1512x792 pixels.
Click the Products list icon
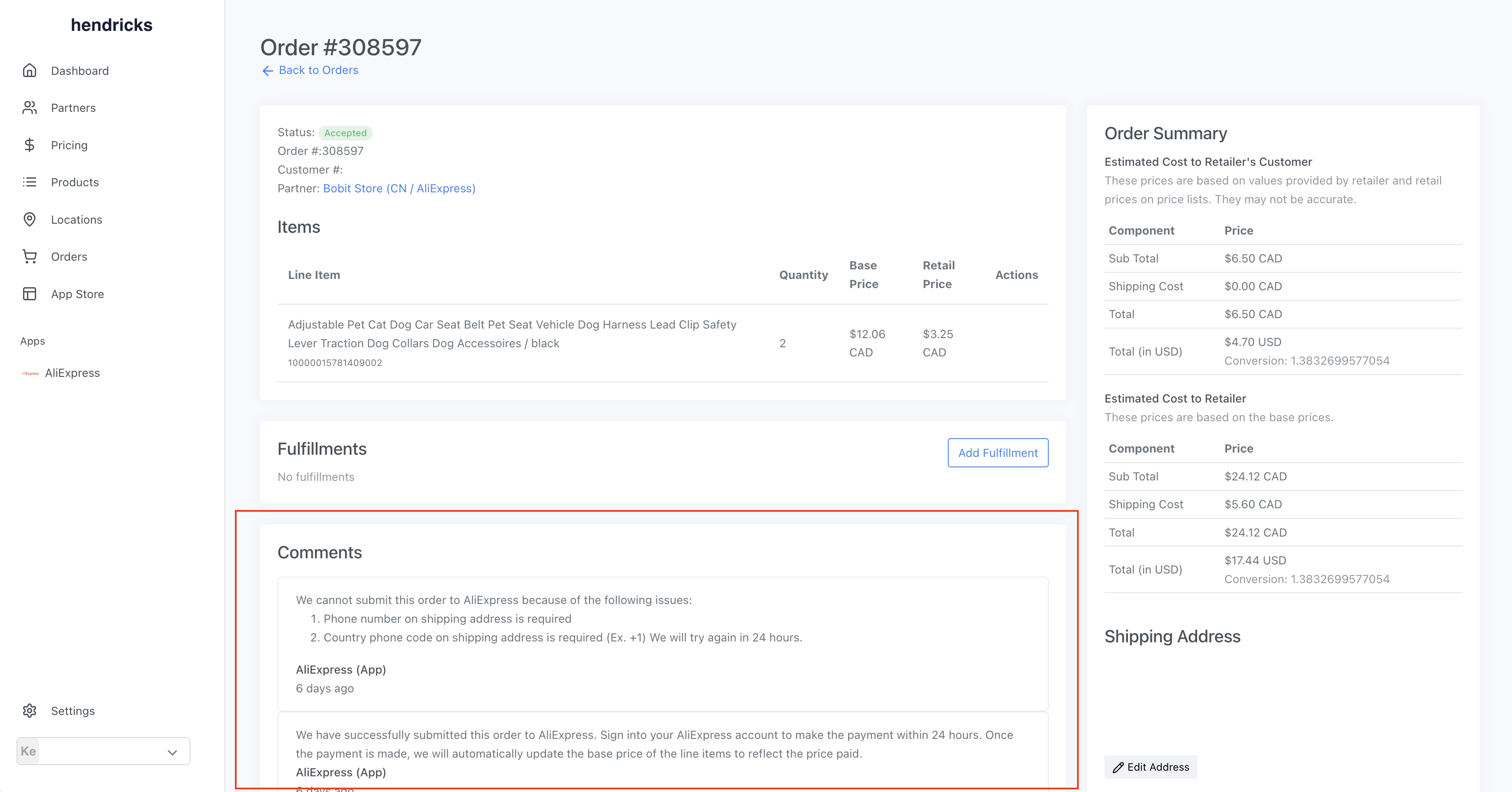pos(29,182)
